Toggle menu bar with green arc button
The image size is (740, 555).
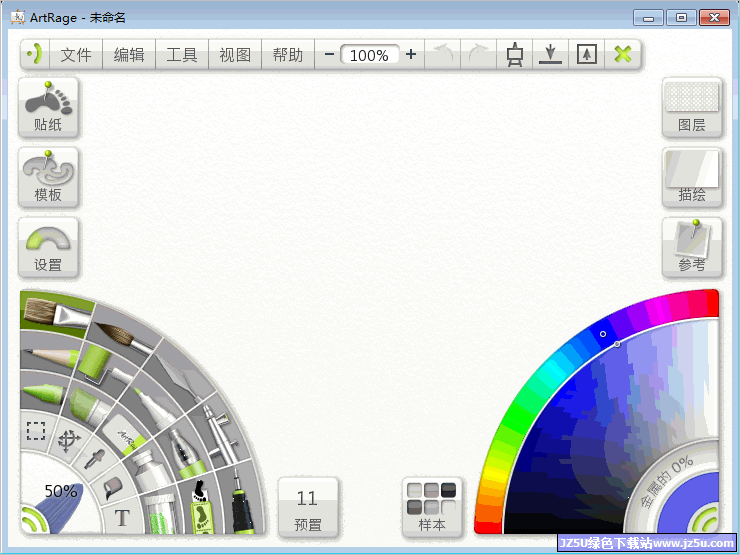pos(35,55)
